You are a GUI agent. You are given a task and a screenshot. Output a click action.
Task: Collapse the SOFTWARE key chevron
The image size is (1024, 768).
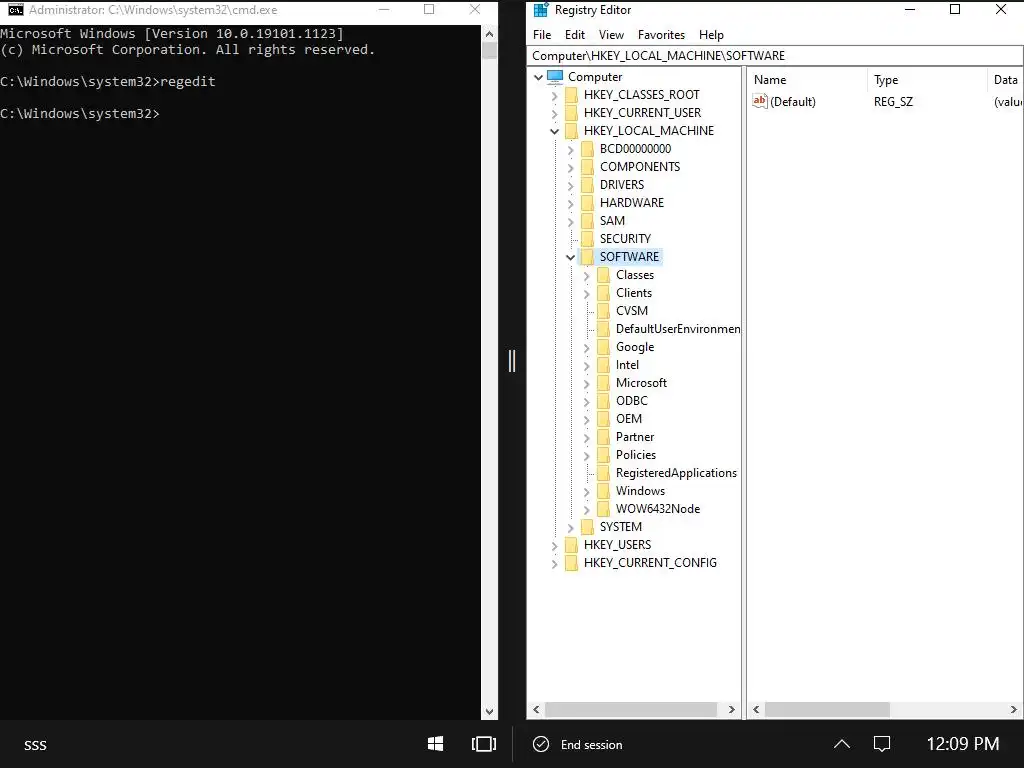pyautogui.click(x=571, y=257)
